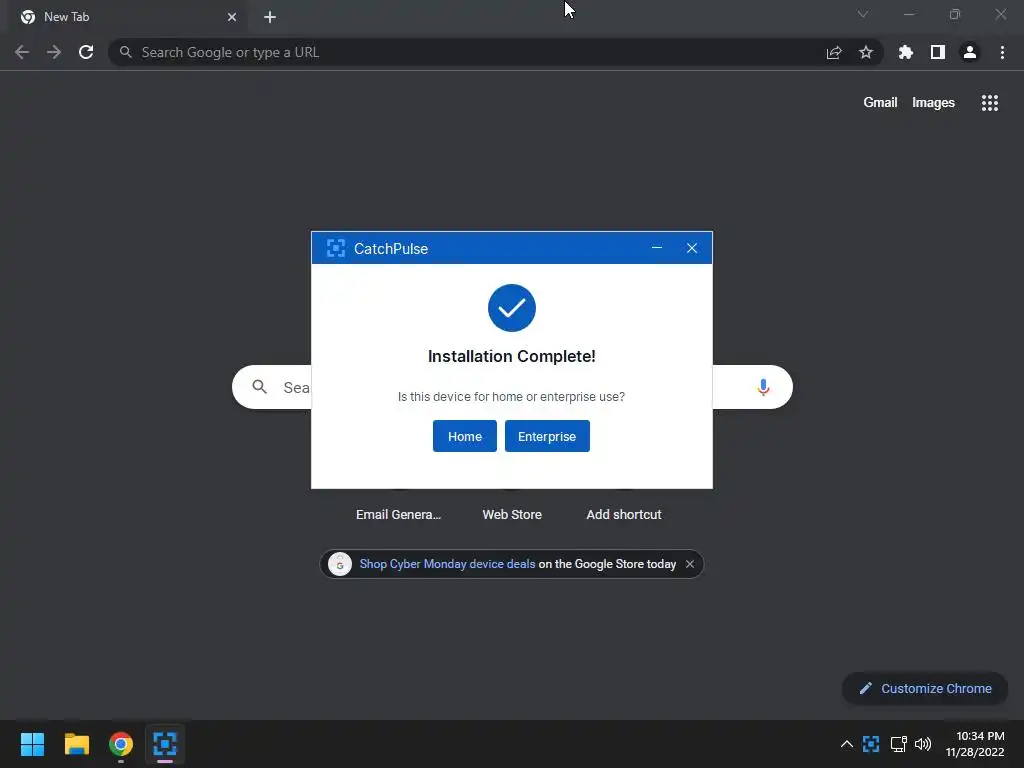Select the New Tab tab
The width and height of the screenshot is (1024, 768).
[127, 17]
